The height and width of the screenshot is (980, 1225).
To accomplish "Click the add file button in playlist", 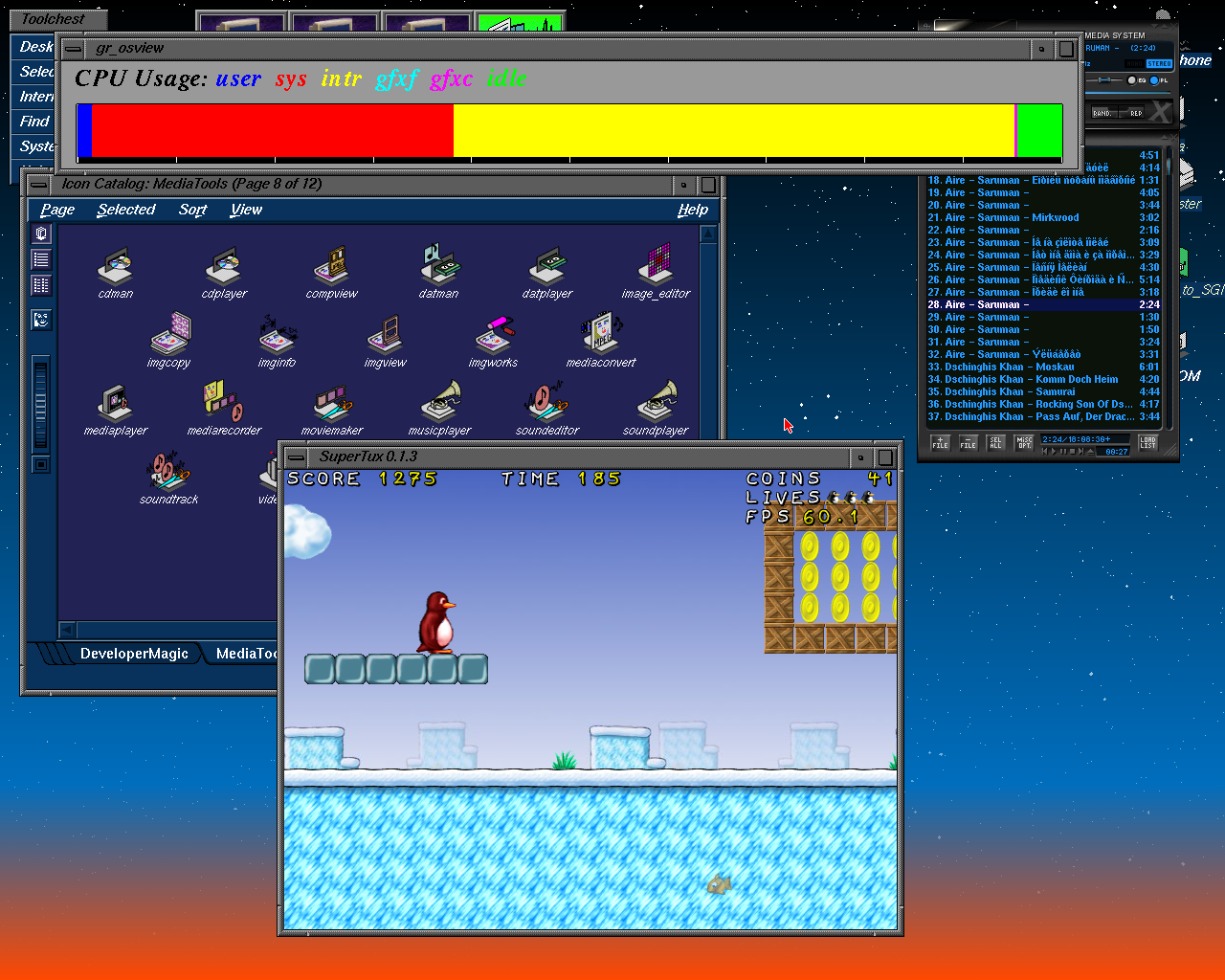I will [x=941, y=443].
